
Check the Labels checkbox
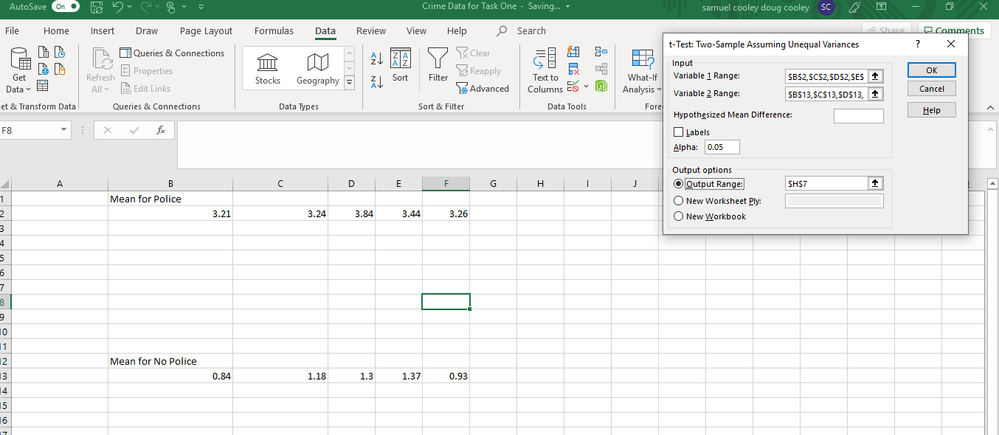coord(679,132)
